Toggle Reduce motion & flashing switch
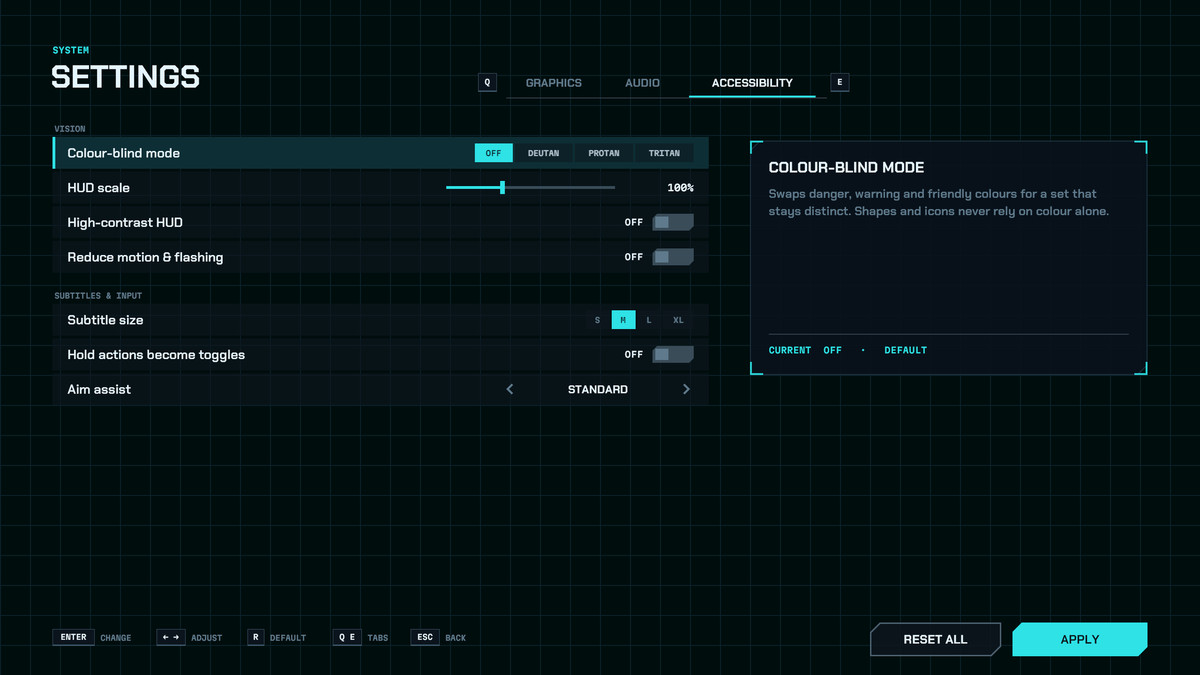This screenshot has width=1200, height=675. [x=673, y=257]
